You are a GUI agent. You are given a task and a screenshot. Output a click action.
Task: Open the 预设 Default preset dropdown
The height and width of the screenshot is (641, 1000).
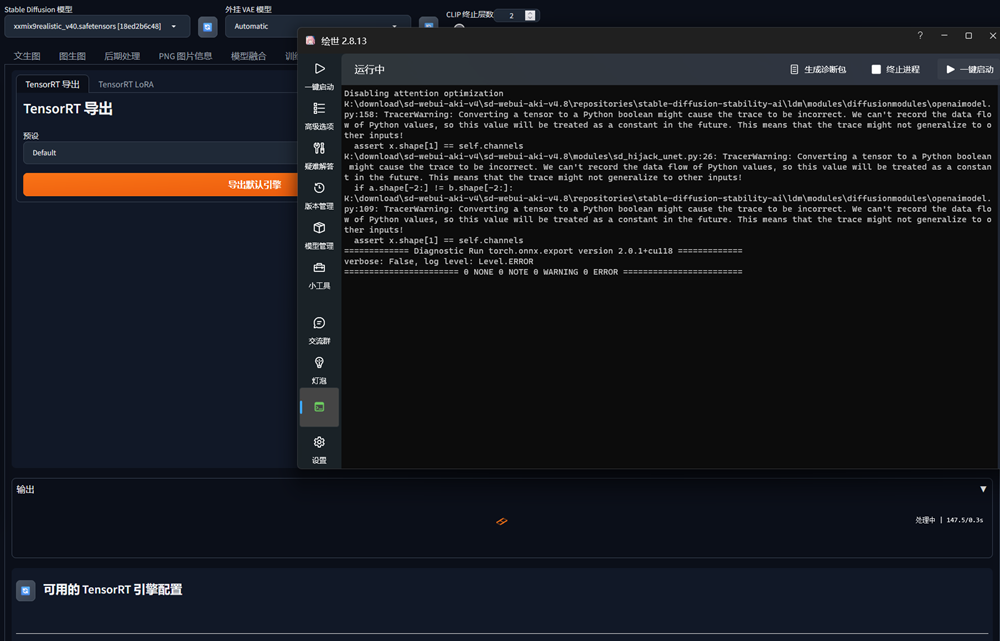point(161,152)
